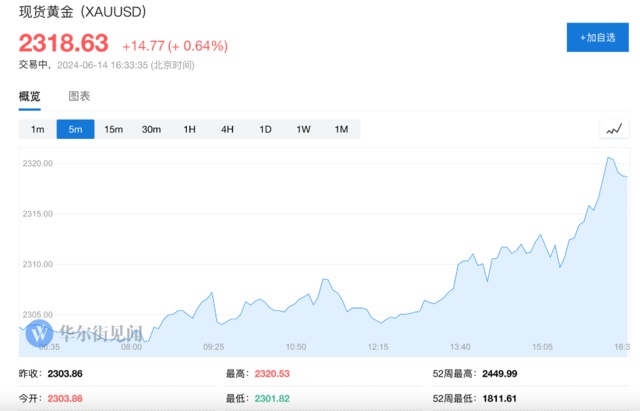
Task: Set chart interval to 1H
Action: coord(189,129)
